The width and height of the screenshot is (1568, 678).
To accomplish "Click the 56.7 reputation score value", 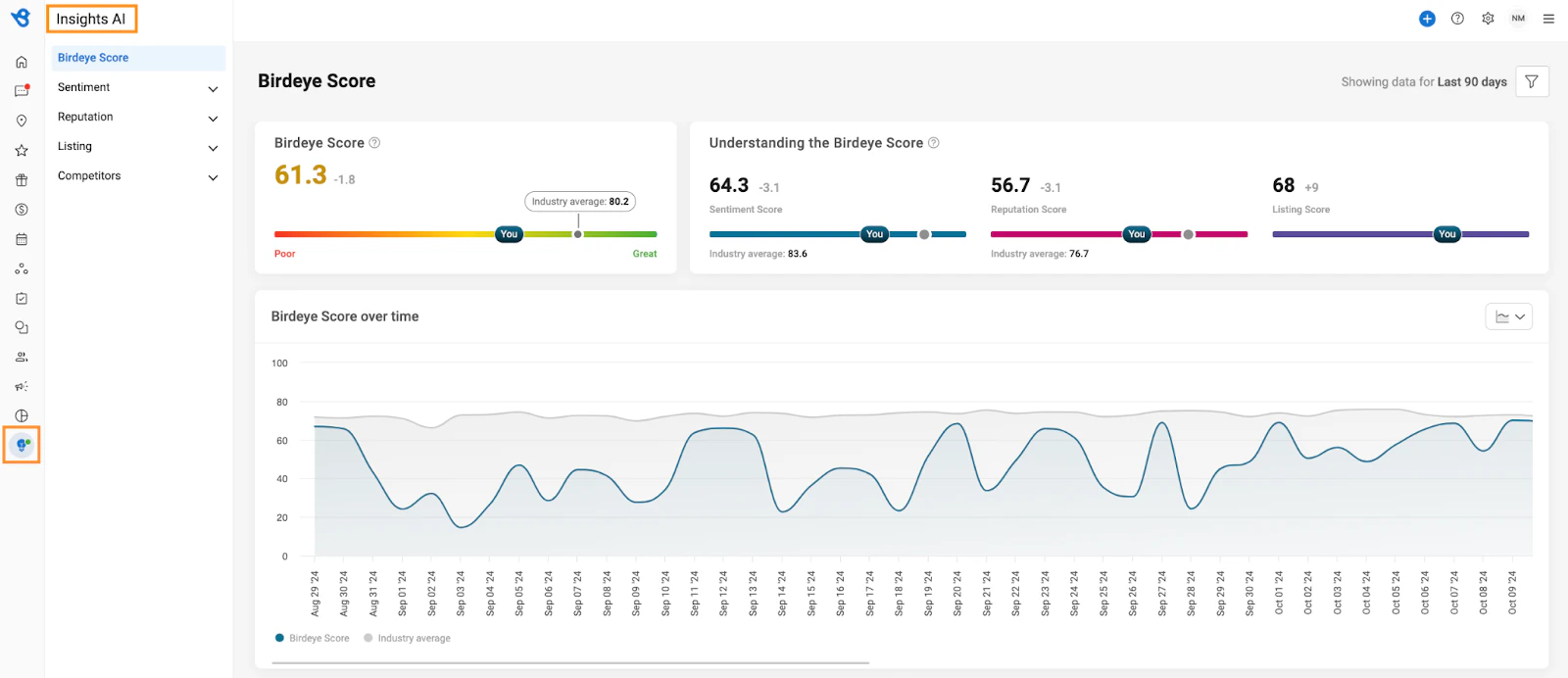I will point(1010,185).
